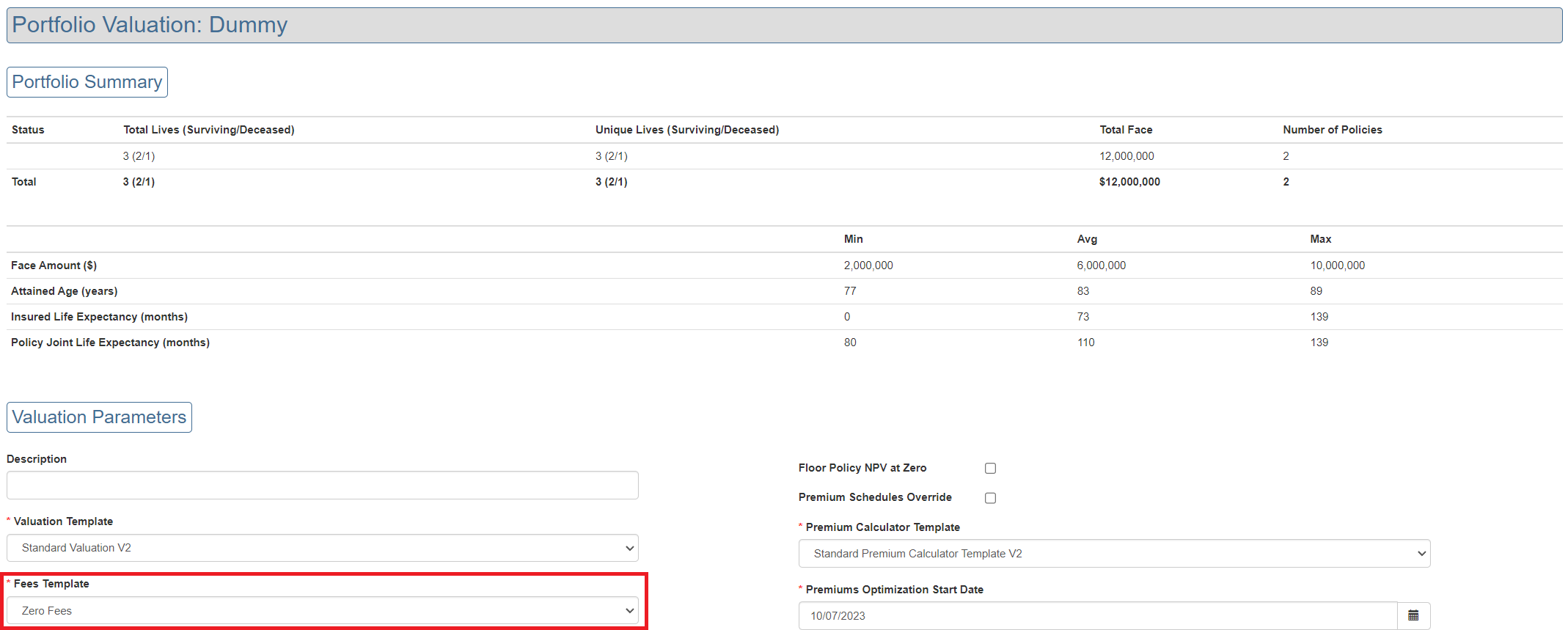Select the Valuation Parameters section heading
This screenshot has height=630, width=1568.
point(99,417)
